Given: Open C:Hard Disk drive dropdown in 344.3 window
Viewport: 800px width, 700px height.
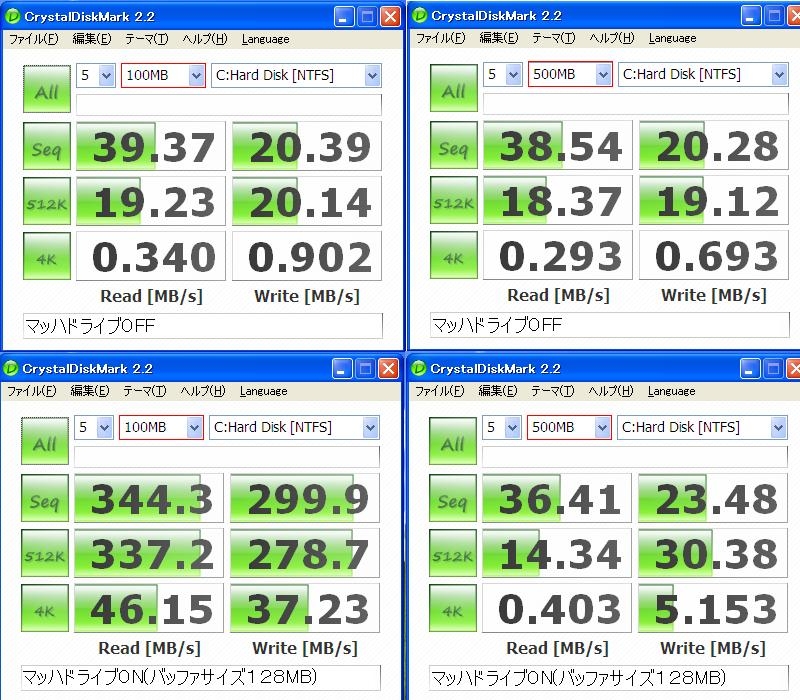Looking at the screenshot, I should (294, 428).
